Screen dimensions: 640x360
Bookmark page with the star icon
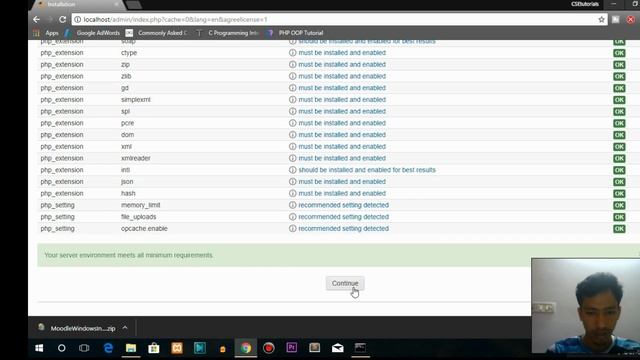click(601, 19)
